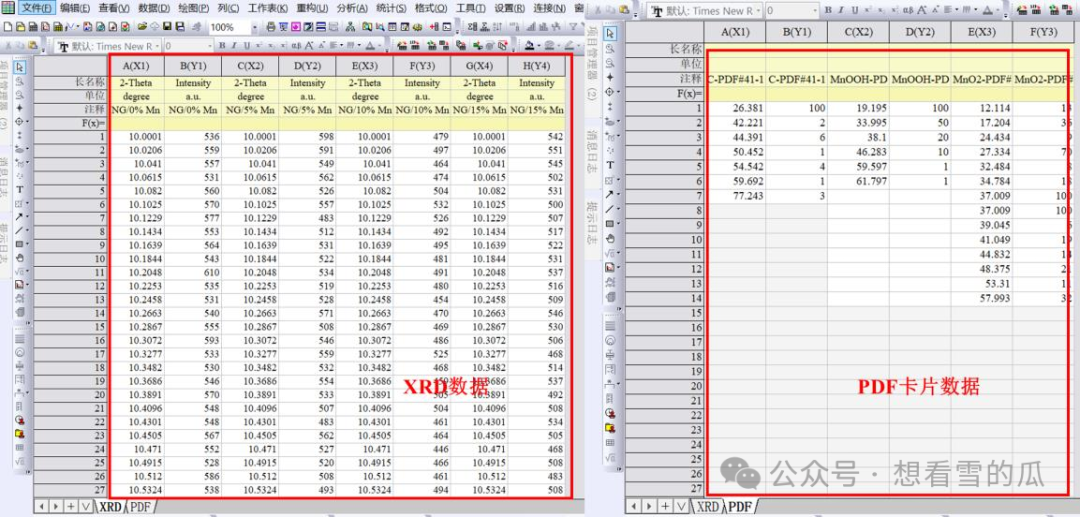This screenshot has width=1080, height=517.
Task: Select the Text tool in left toolbar
Action: [20, 189]
